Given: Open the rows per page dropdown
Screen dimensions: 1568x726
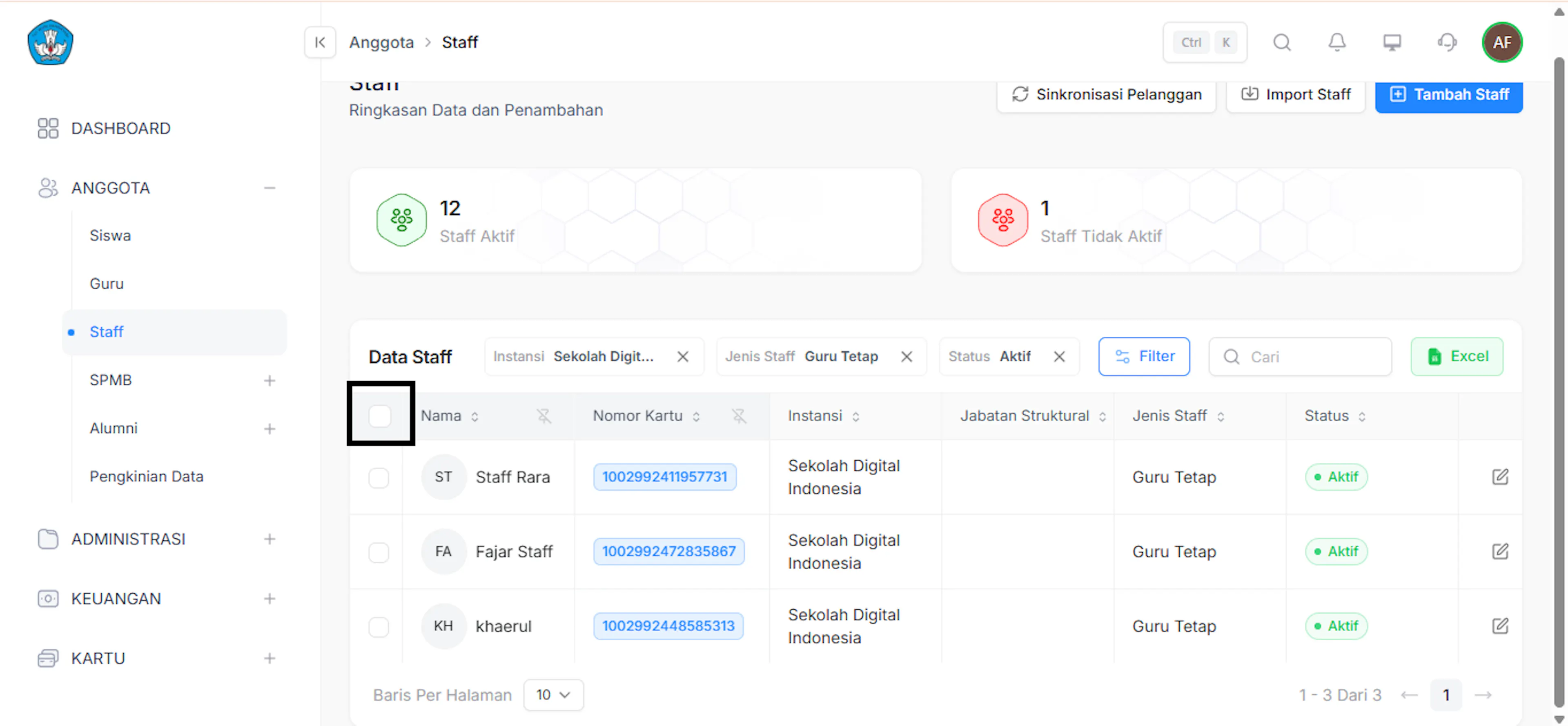Looking at the screenshot, I should coord(553,695).
